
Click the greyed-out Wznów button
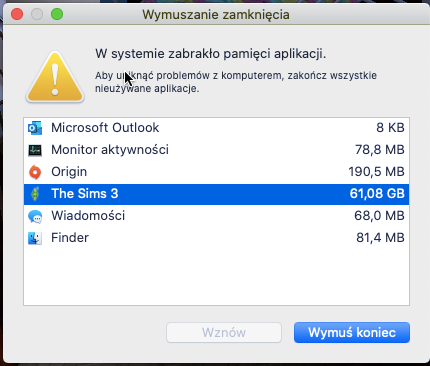(224, 332)
